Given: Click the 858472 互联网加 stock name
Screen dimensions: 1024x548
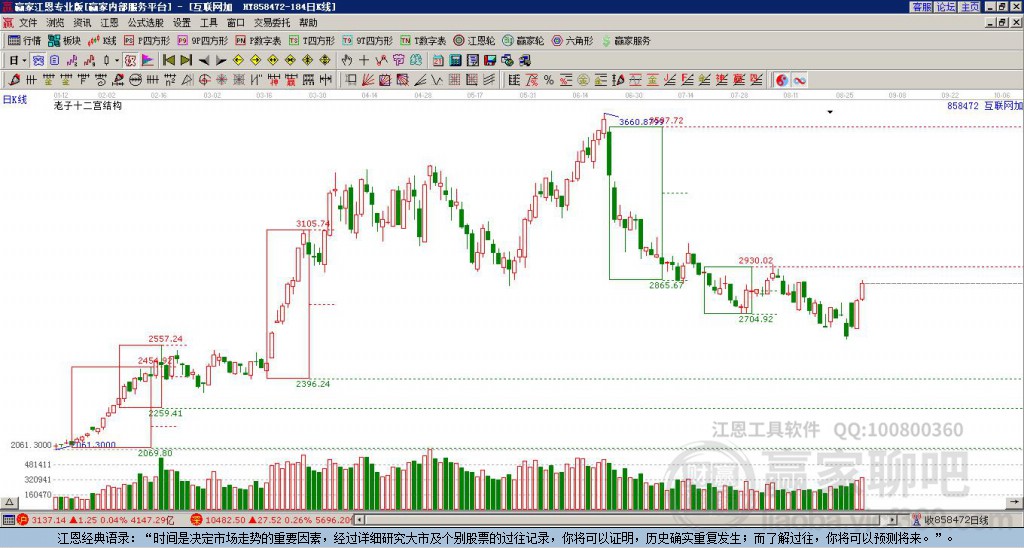Looking at the screenshot, I should pyautogui.click(x=985, y=105).
